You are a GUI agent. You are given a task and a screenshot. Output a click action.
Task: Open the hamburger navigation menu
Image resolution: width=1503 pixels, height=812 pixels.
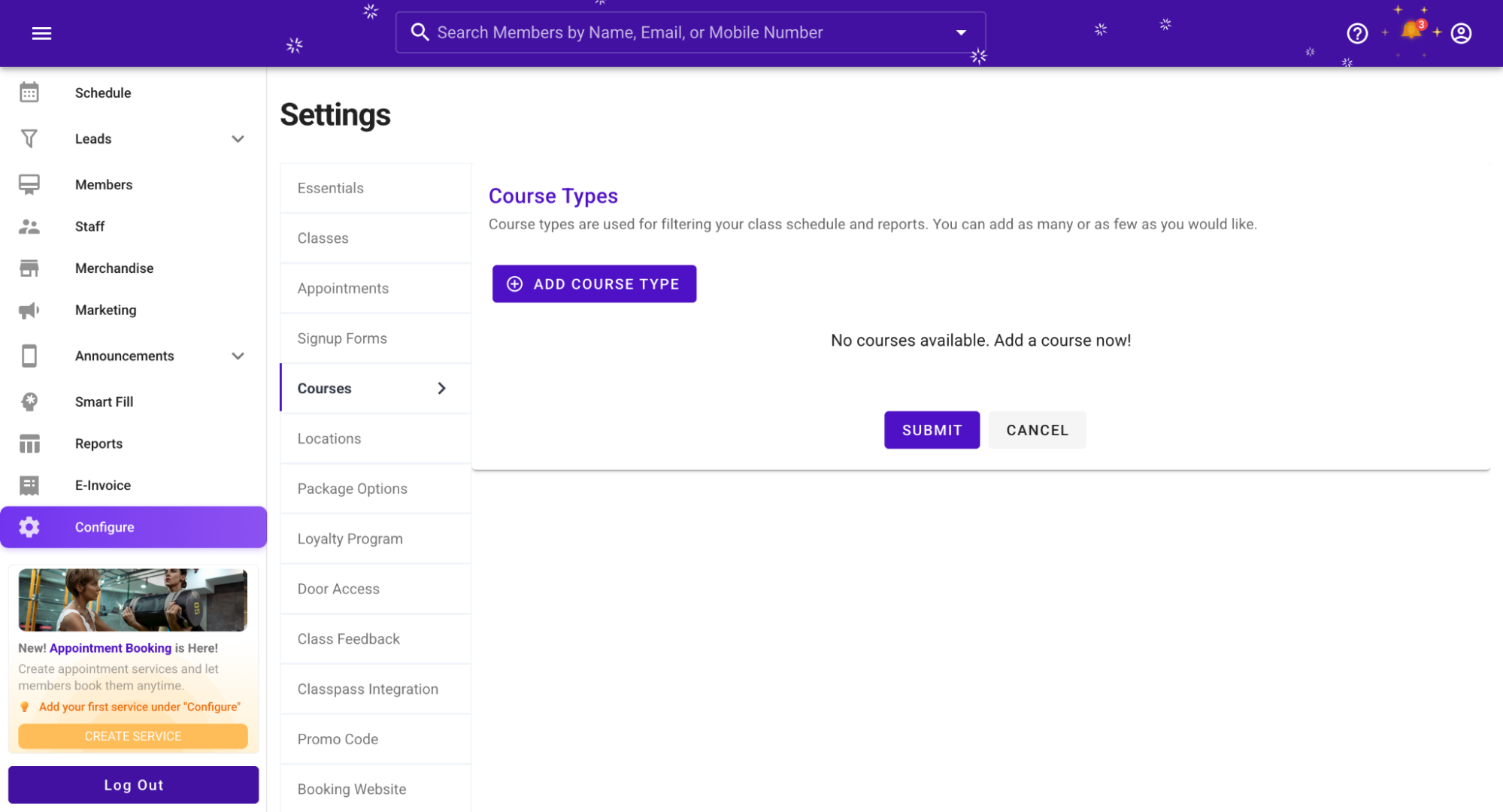[41, 33]
